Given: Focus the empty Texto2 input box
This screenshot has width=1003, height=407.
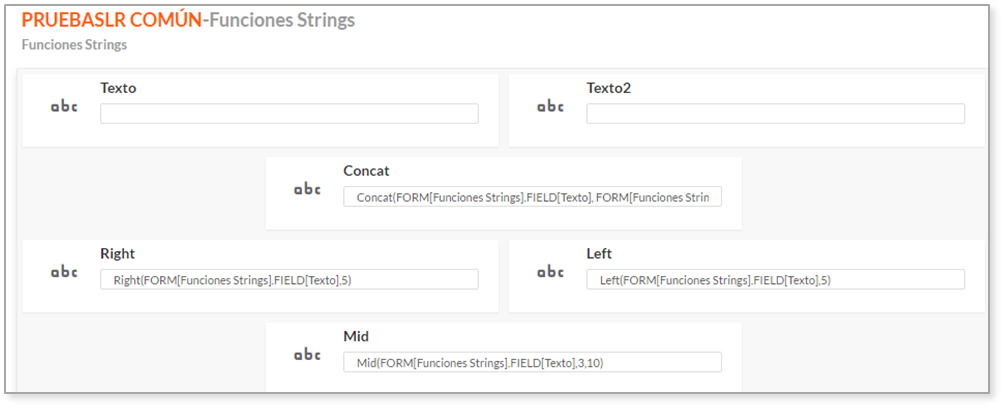Looking at the screenshot, I should tap(775, 113).
